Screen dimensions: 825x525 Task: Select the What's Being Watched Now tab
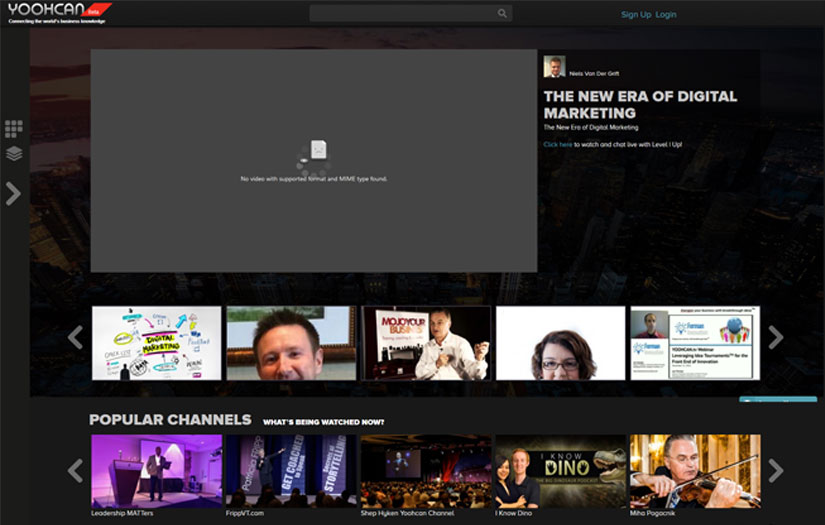pos(324,422)
